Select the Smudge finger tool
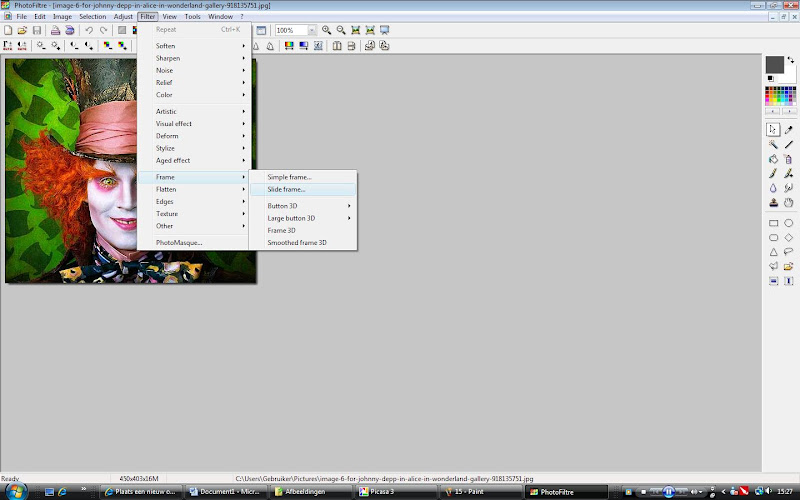Screen dimensions: 800x500 pos(788,188)
